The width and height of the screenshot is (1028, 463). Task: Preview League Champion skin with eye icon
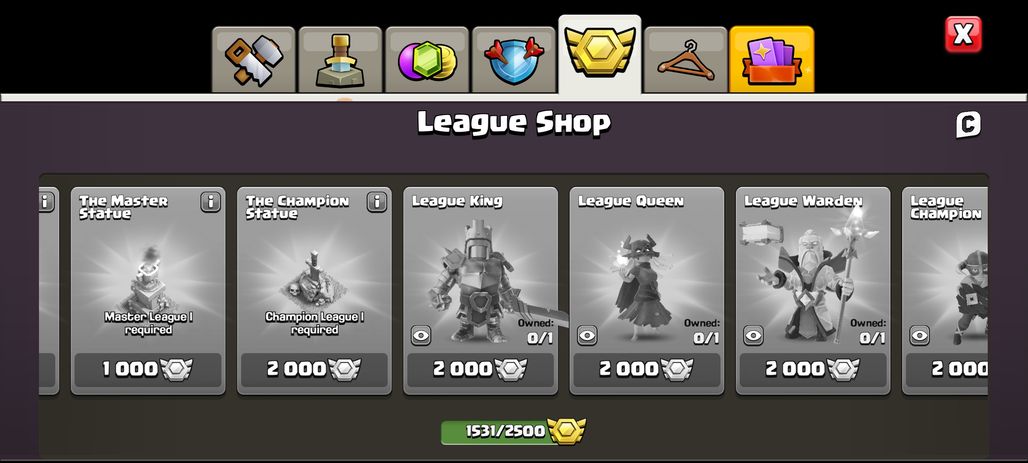[920, 336]
